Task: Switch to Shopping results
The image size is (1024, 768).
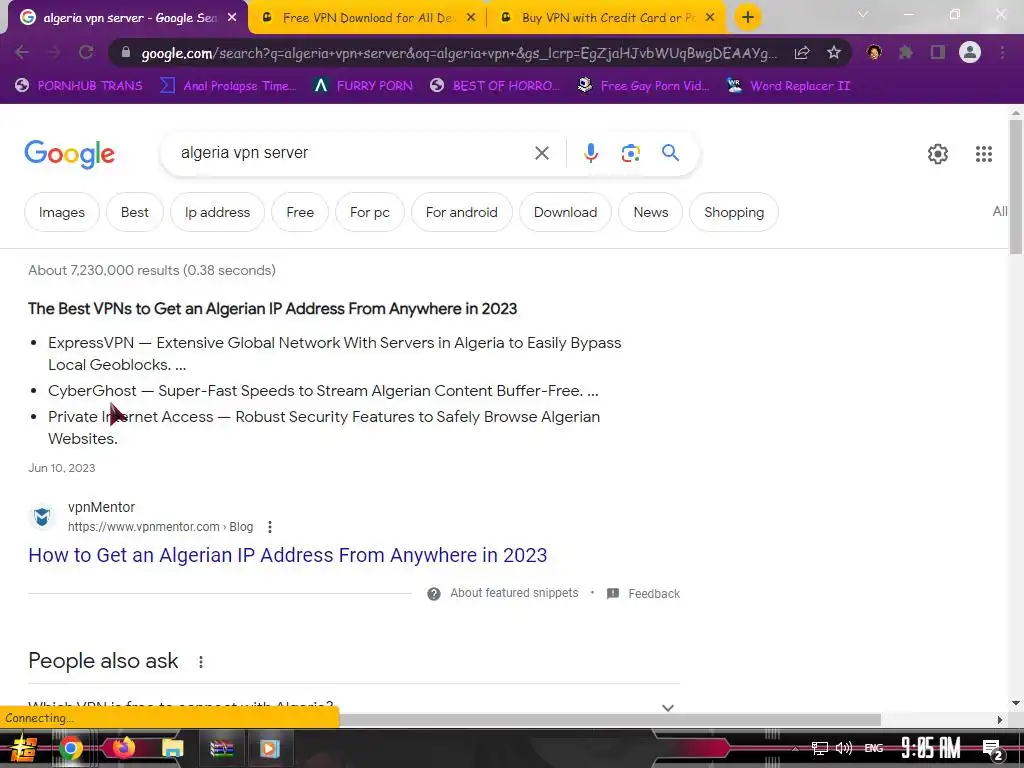Action: pyautogui.click(x=734, y=212)
